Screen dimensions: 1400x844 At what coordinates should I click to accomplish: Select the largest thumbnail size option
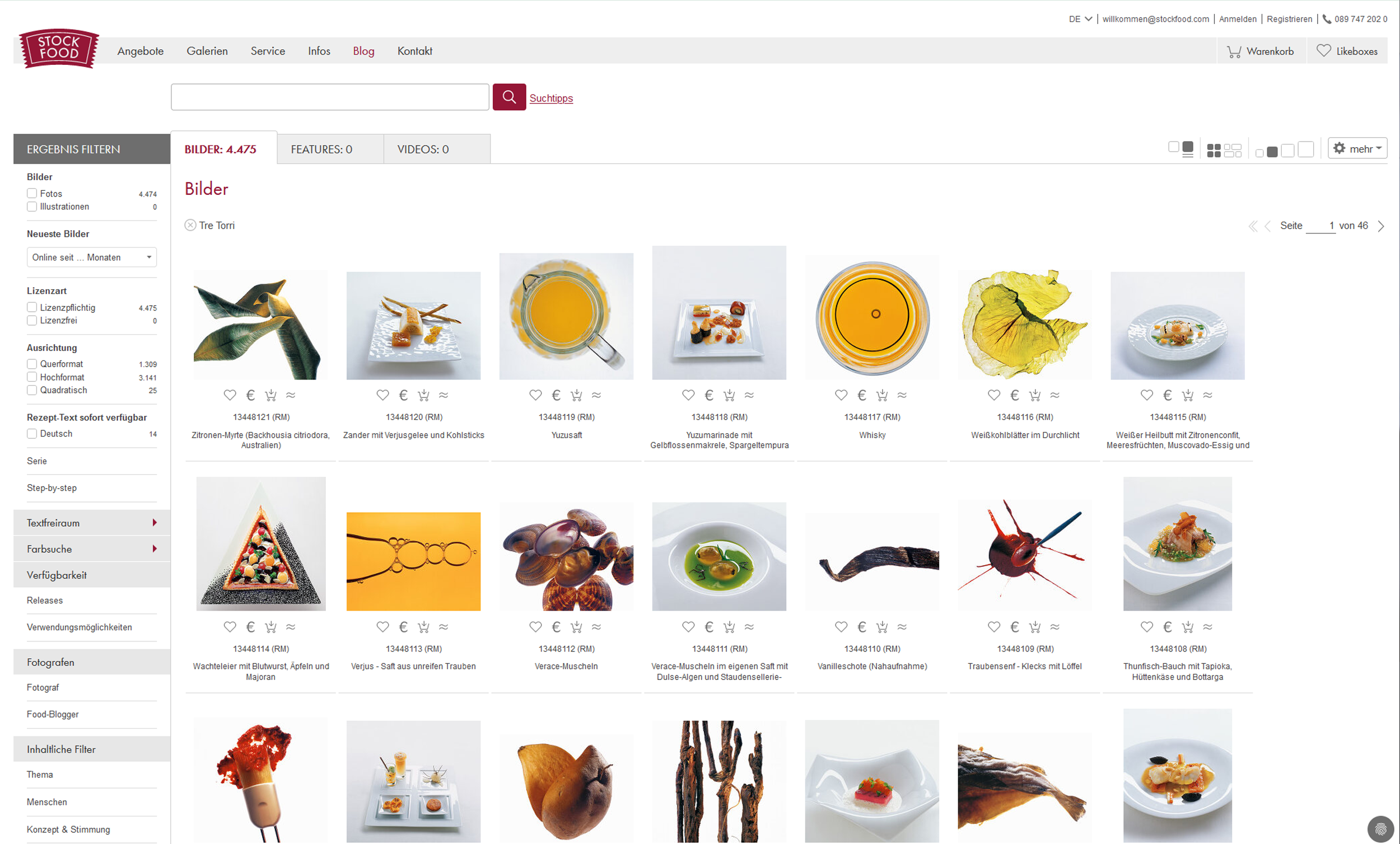click(1306, 149)
